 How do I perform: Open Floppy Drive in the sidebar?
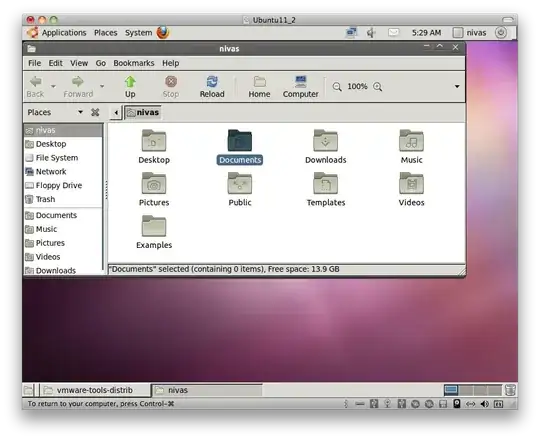click(63, 185)
